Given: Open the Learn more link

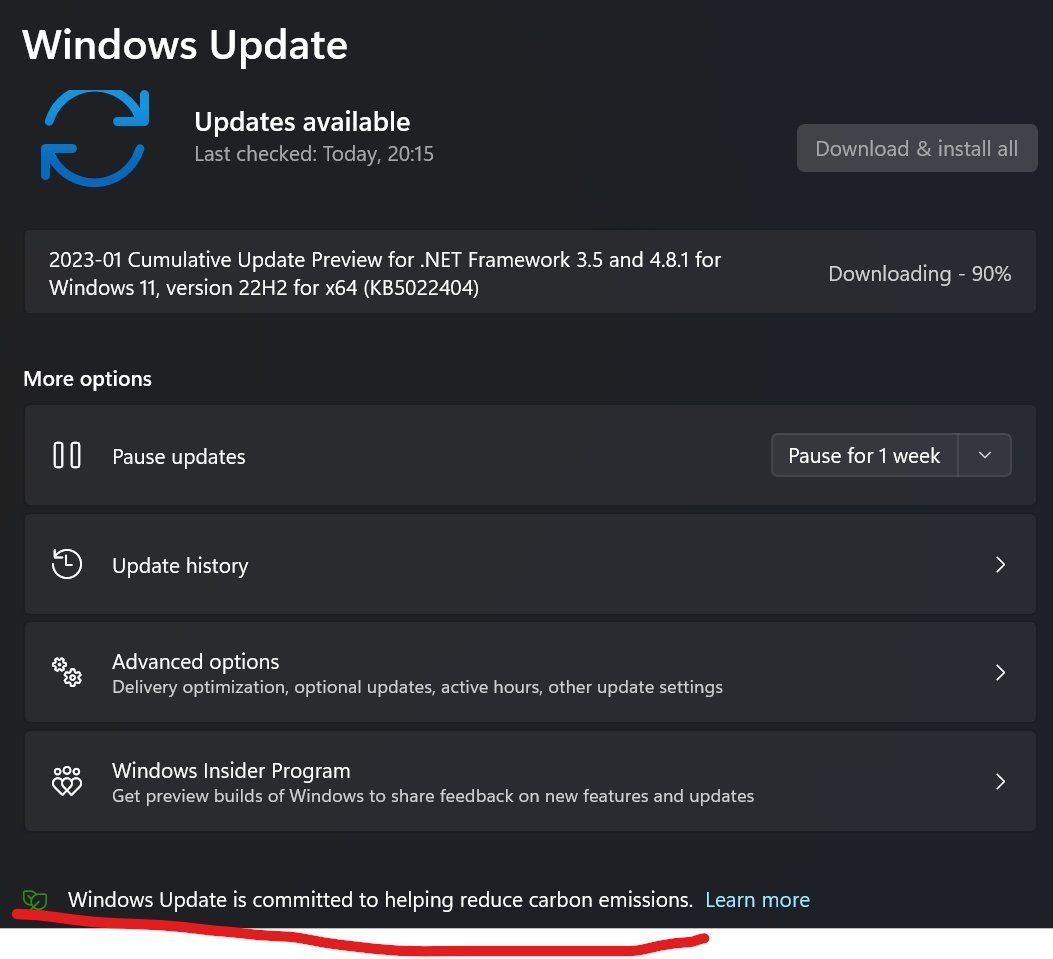Looking at the screenshot, I should [x=758, y=900].
